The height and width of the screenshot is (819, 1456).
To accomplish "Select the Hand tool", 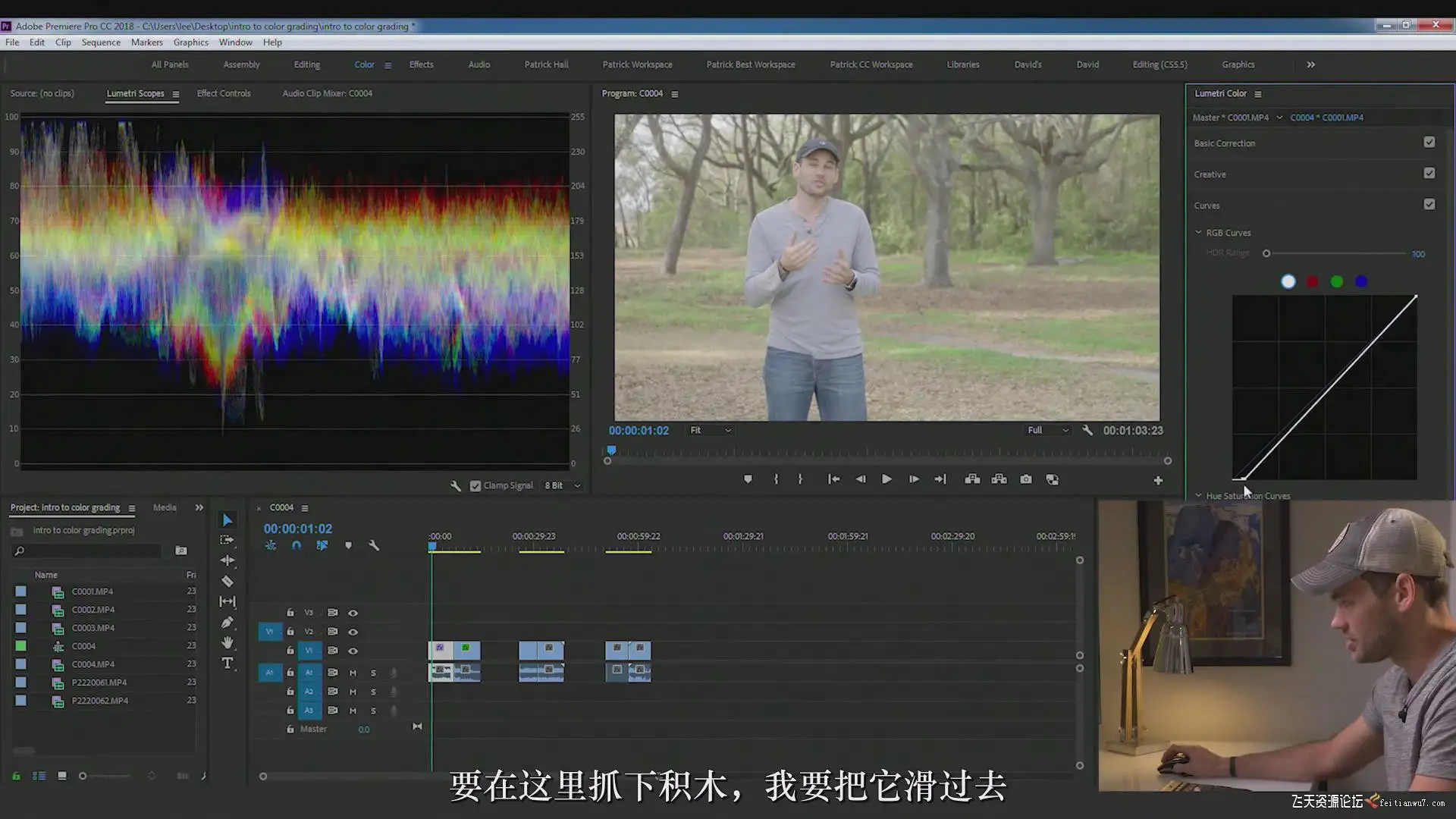I will pyautogui.click(x=227, y=642).
